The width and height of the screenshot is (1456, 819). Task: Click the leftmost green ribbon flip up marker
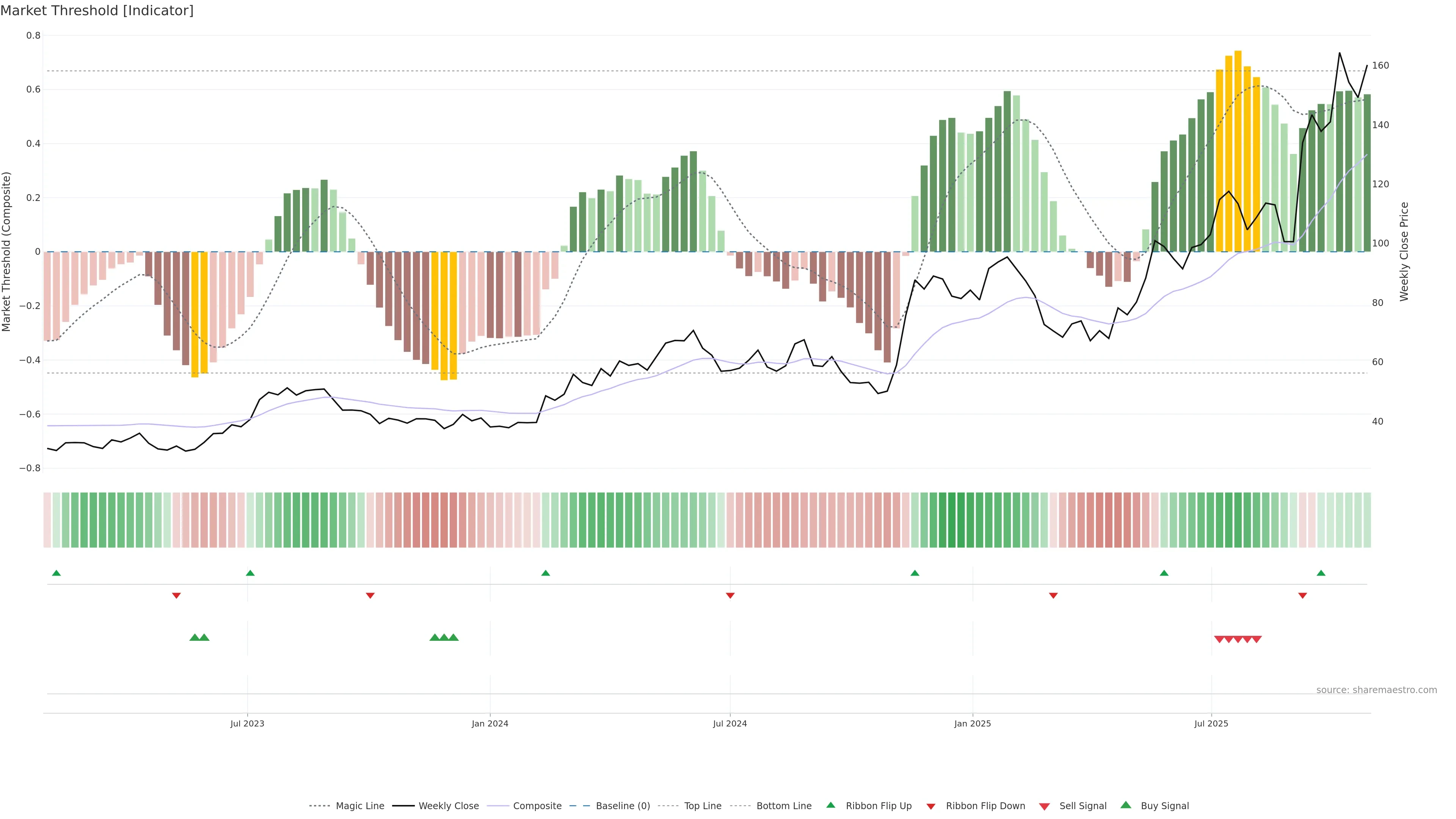coord(56,573)
